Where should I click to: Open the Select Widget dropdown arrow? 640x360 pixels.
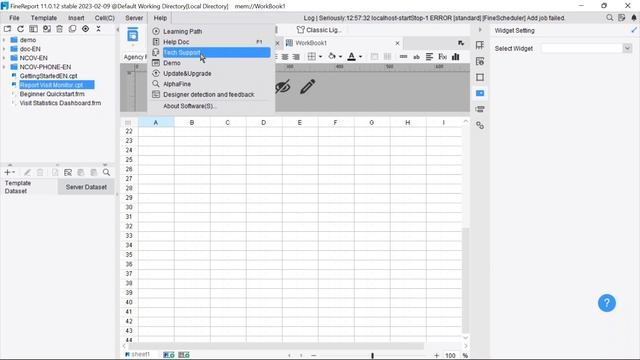click(627, 49)
